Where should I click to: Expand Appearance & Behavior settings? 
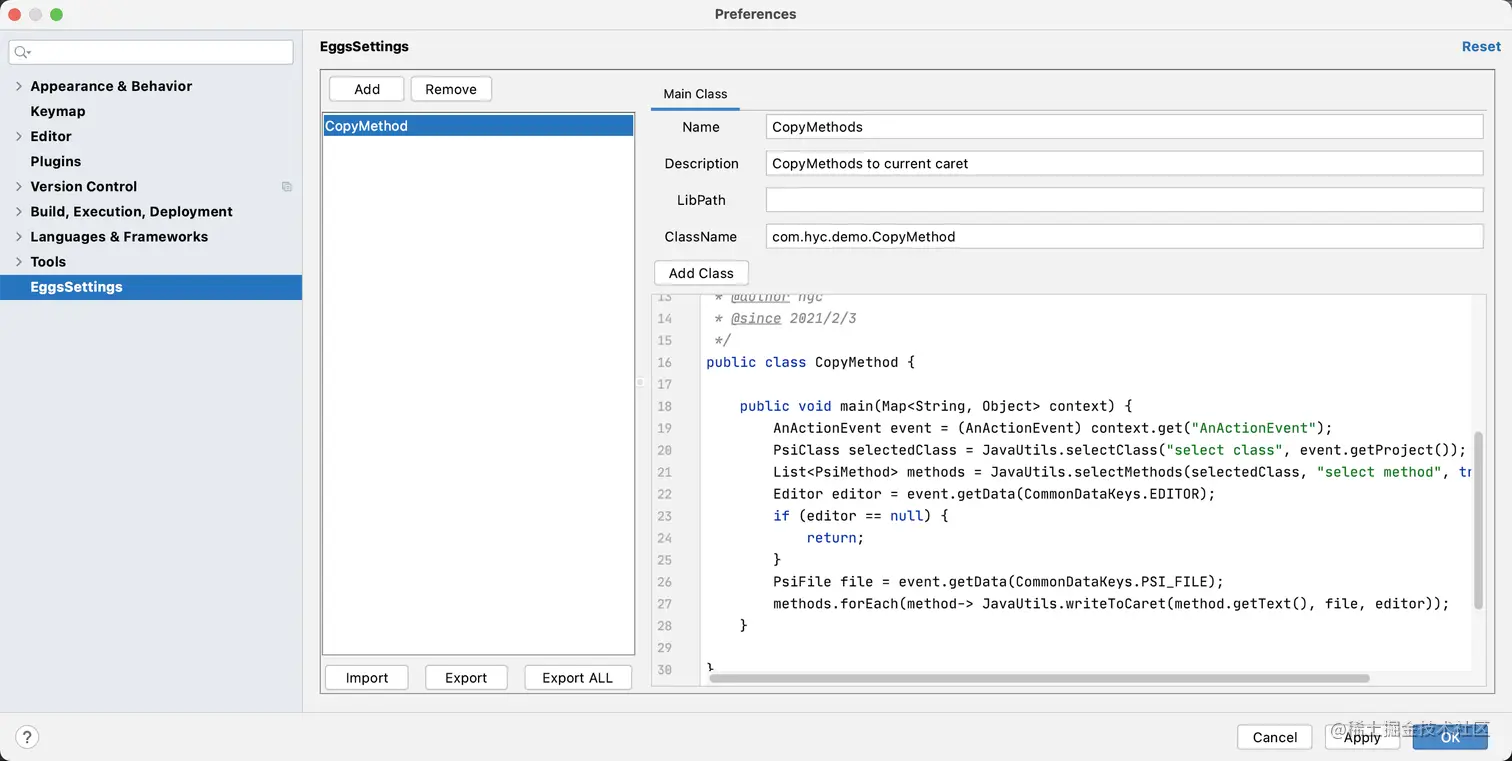coord(18,86)
